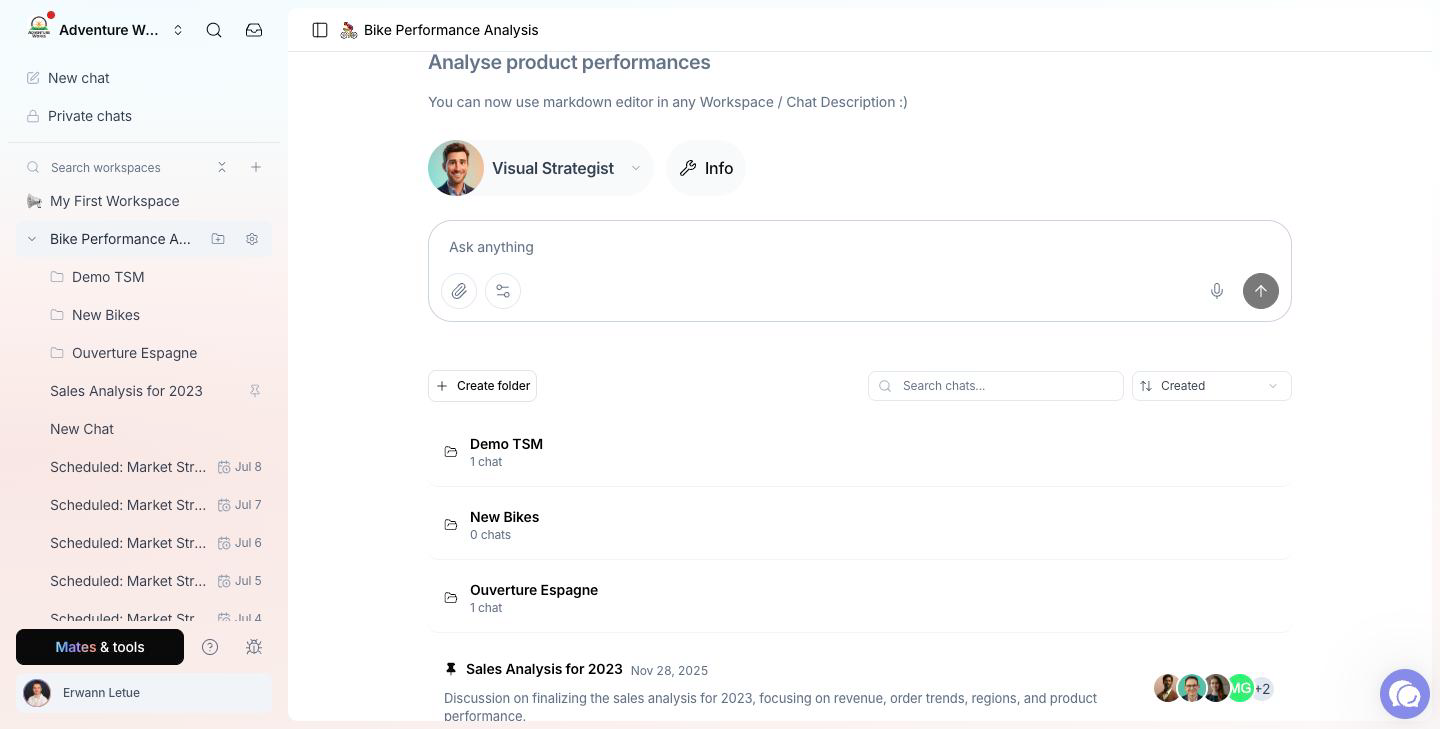The height and width of the screenshot is (729, 1440).
Task: Open the Demo TSM folder row
Action: tap(860, 452)
